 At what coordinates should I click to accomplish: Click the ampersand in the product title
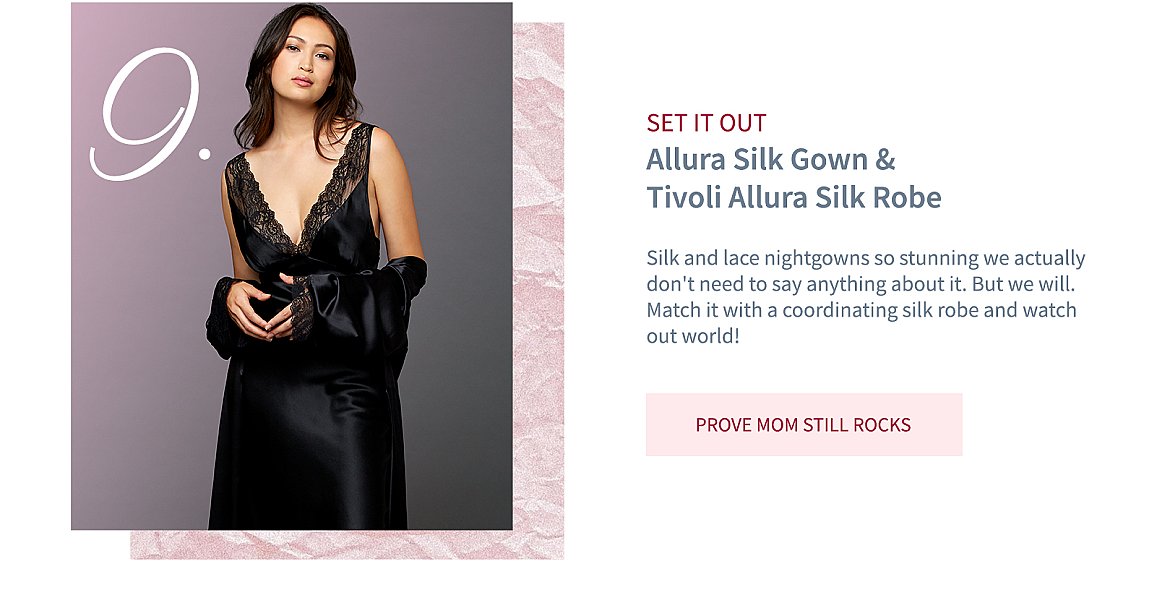click(885, 160)
